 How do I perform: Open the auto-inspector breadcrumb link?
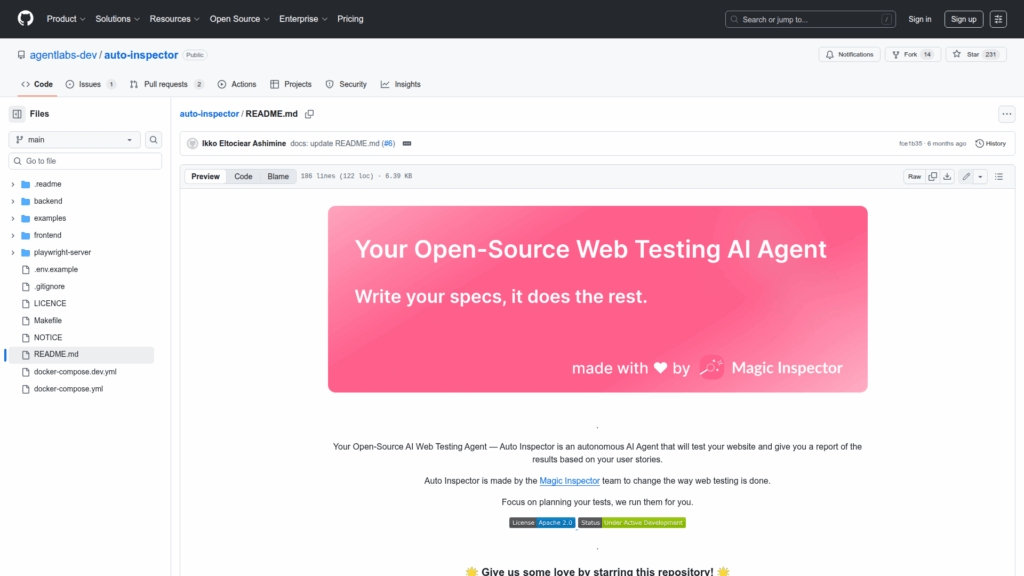point(209,114)
